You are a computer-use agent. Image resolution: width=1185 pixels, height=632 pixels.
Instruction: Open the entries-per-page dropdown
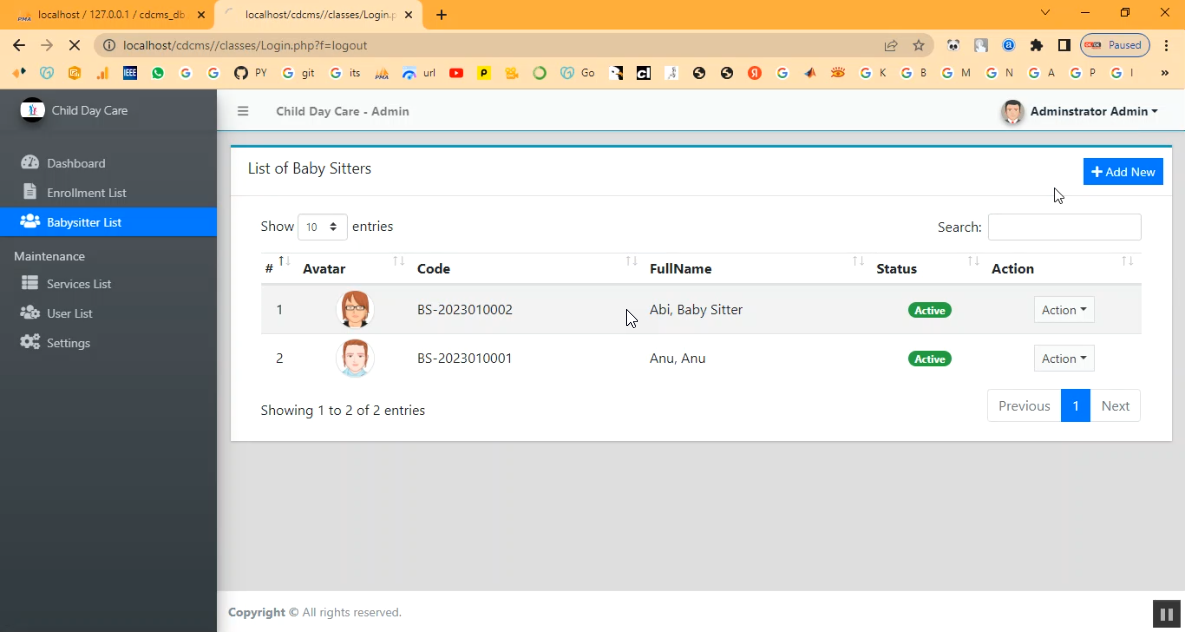click(322, 227)
